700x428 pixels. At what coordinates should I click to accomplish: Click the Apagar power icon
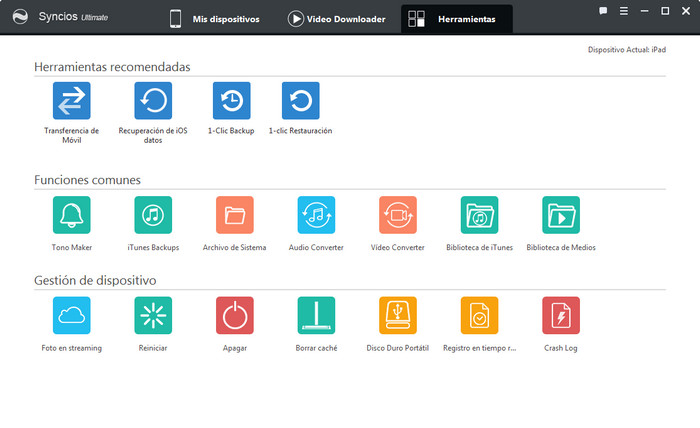[x=235, y=315]
